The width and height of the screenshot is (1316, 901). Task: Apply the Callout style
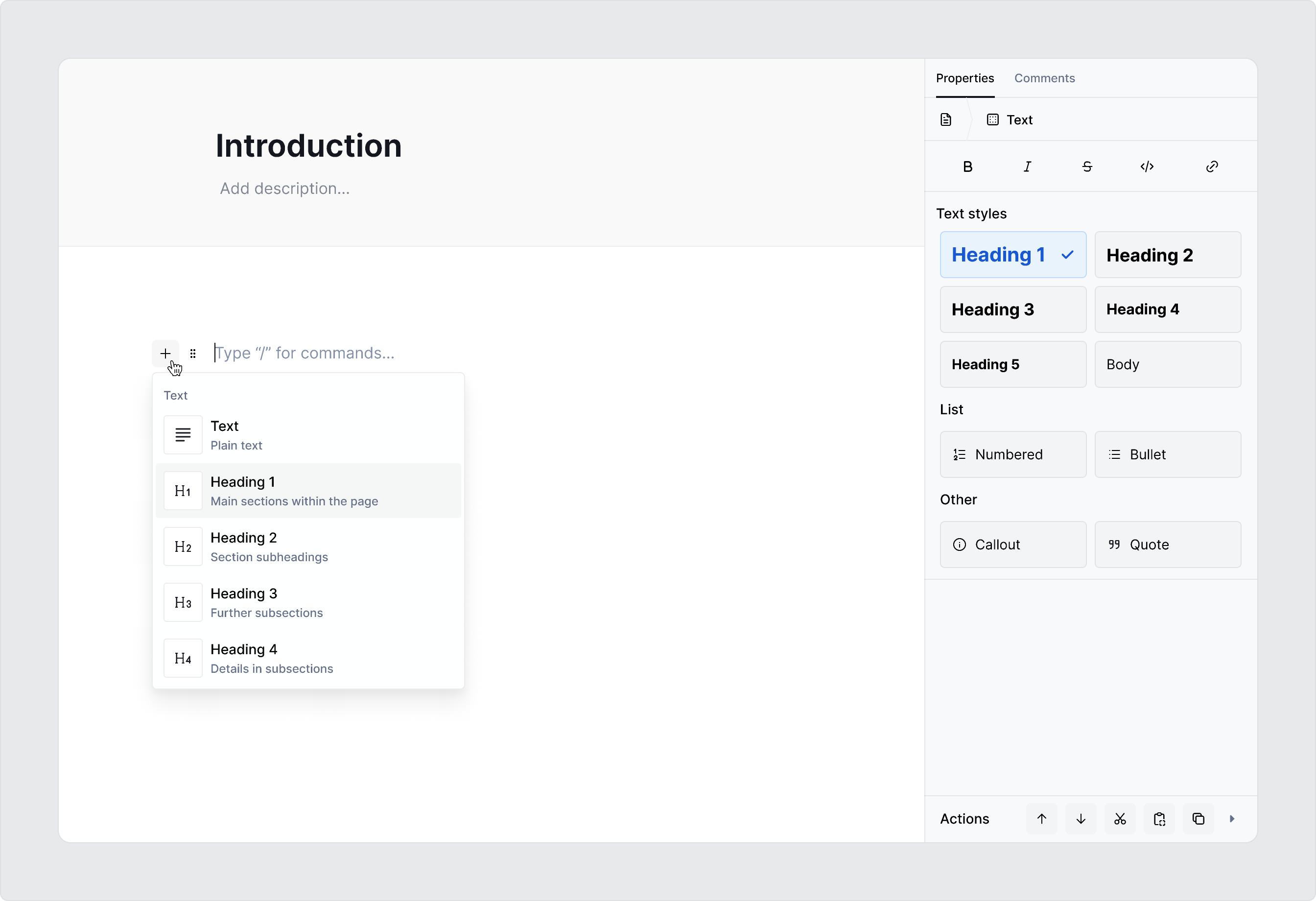click(1013, 544)
